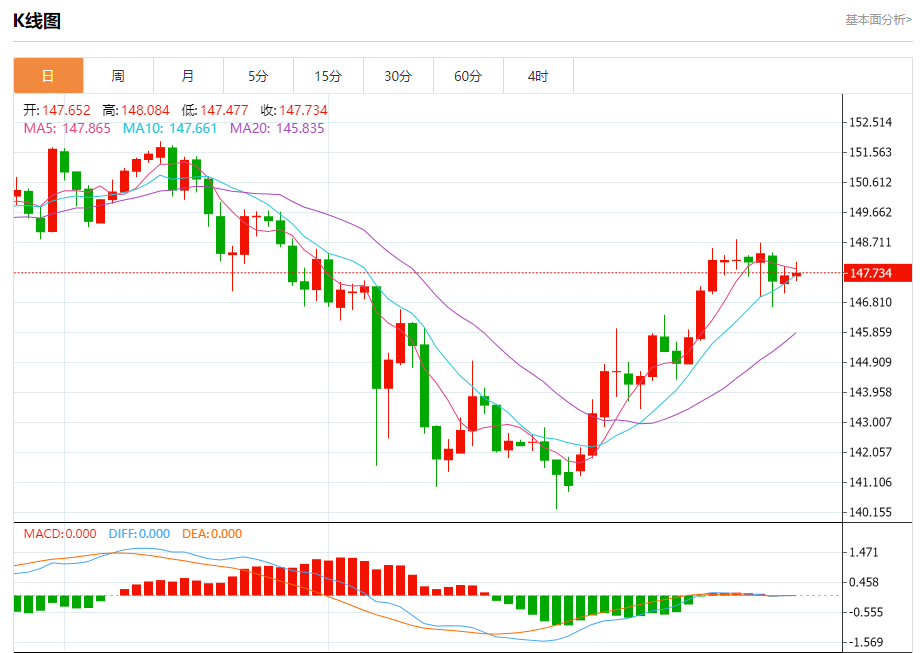Click the MA5 legend label
The height and width of the screenshot is (653, 920).
(67, 128)
